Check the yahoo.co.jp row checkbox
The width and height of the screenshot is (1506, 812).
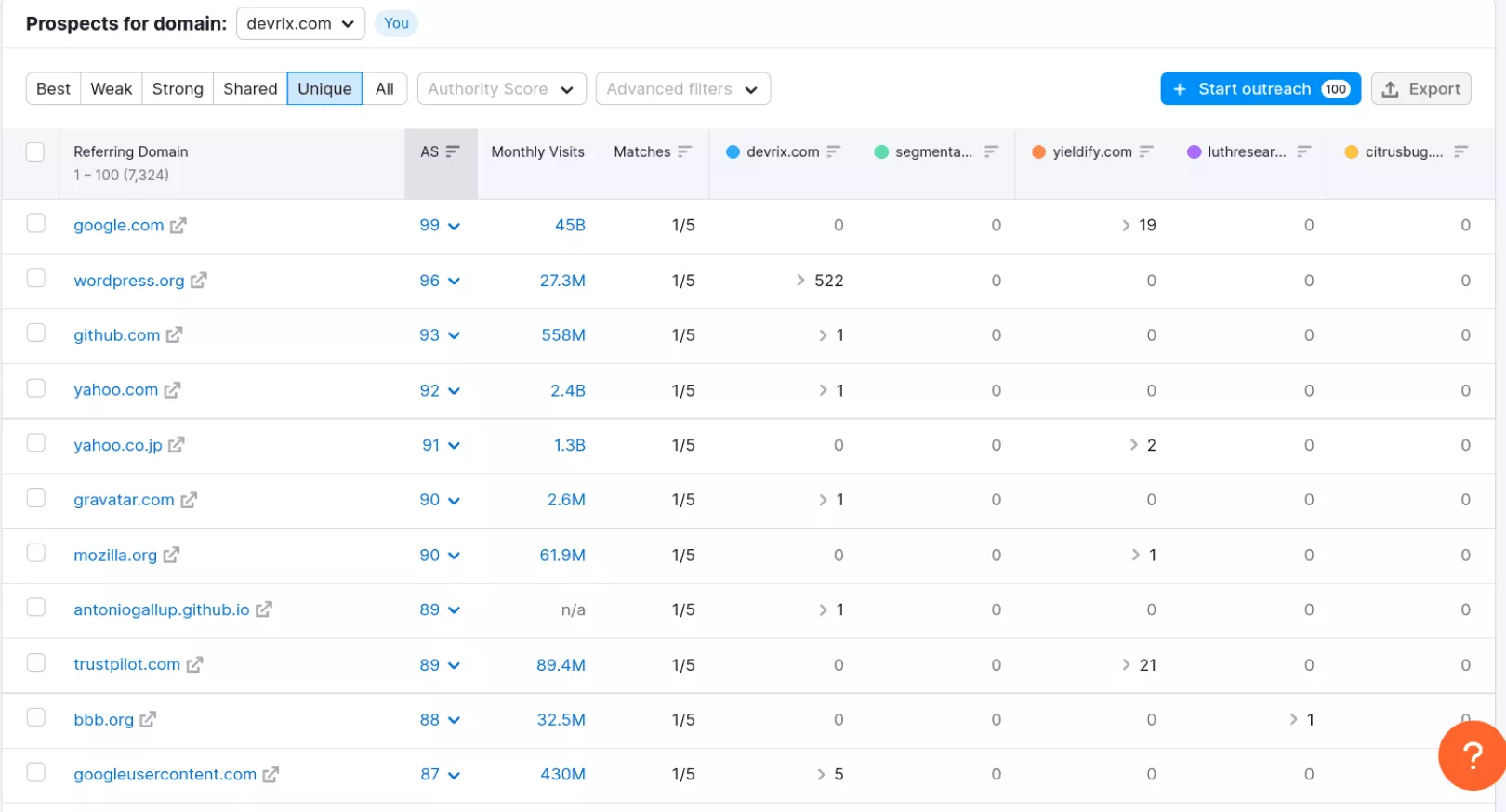(35, 442)
